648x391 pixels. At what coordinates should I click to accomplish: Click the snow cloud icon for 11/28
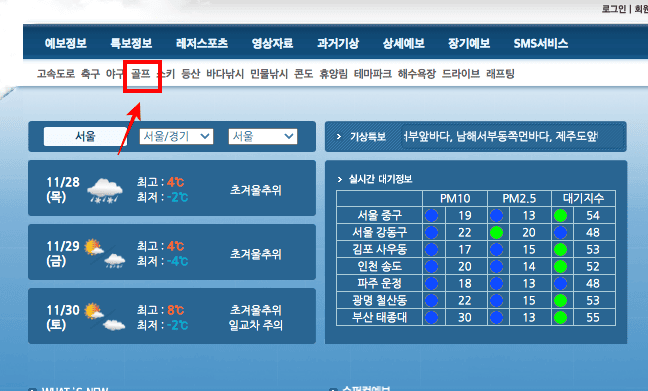[x=105, y=190]
